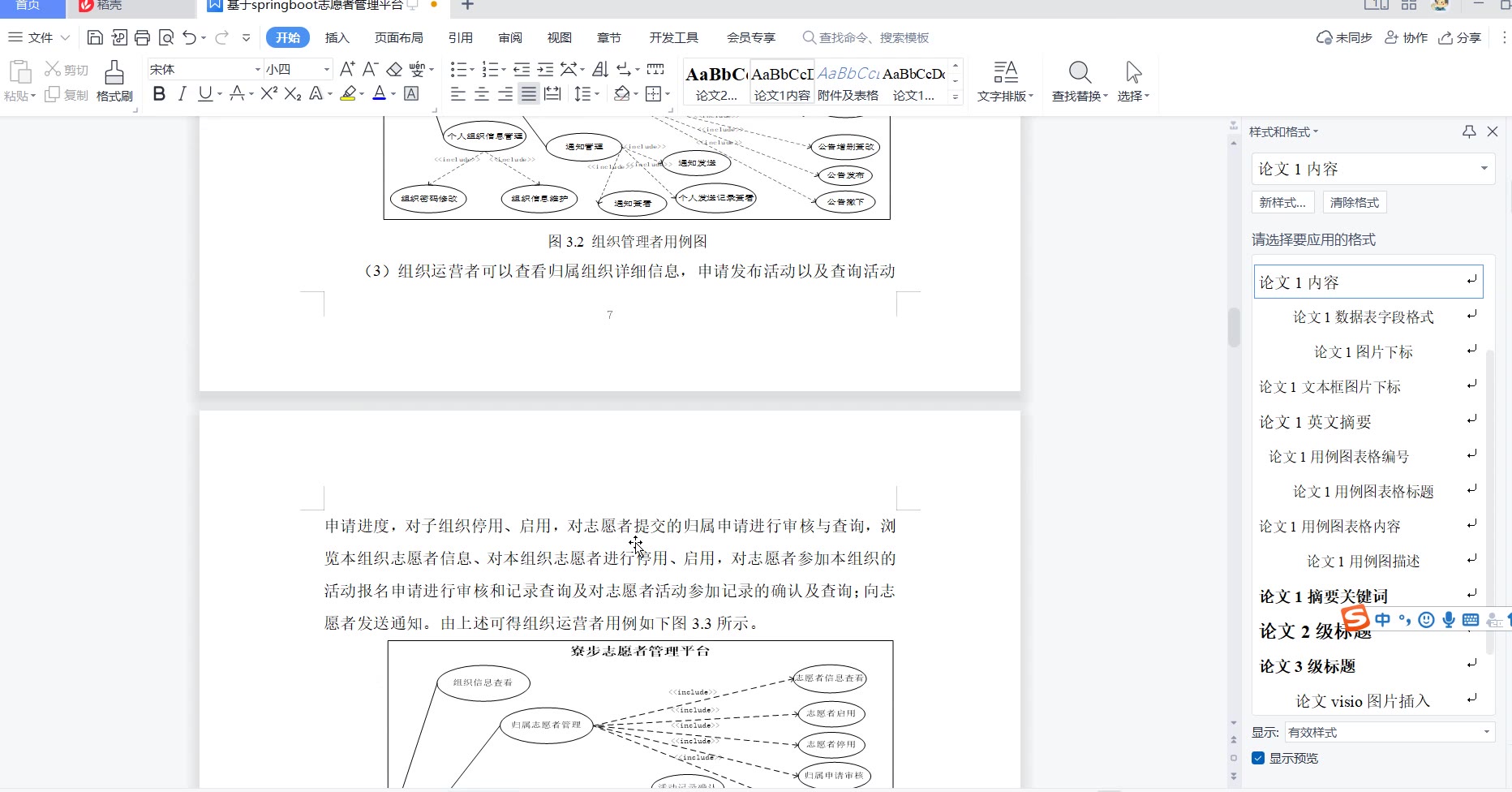Image resolution: width=1512 pixels, height=792 pixels.
Task: Toggle bold formatting
Action: pyautogui.click(x=159, y=94)
